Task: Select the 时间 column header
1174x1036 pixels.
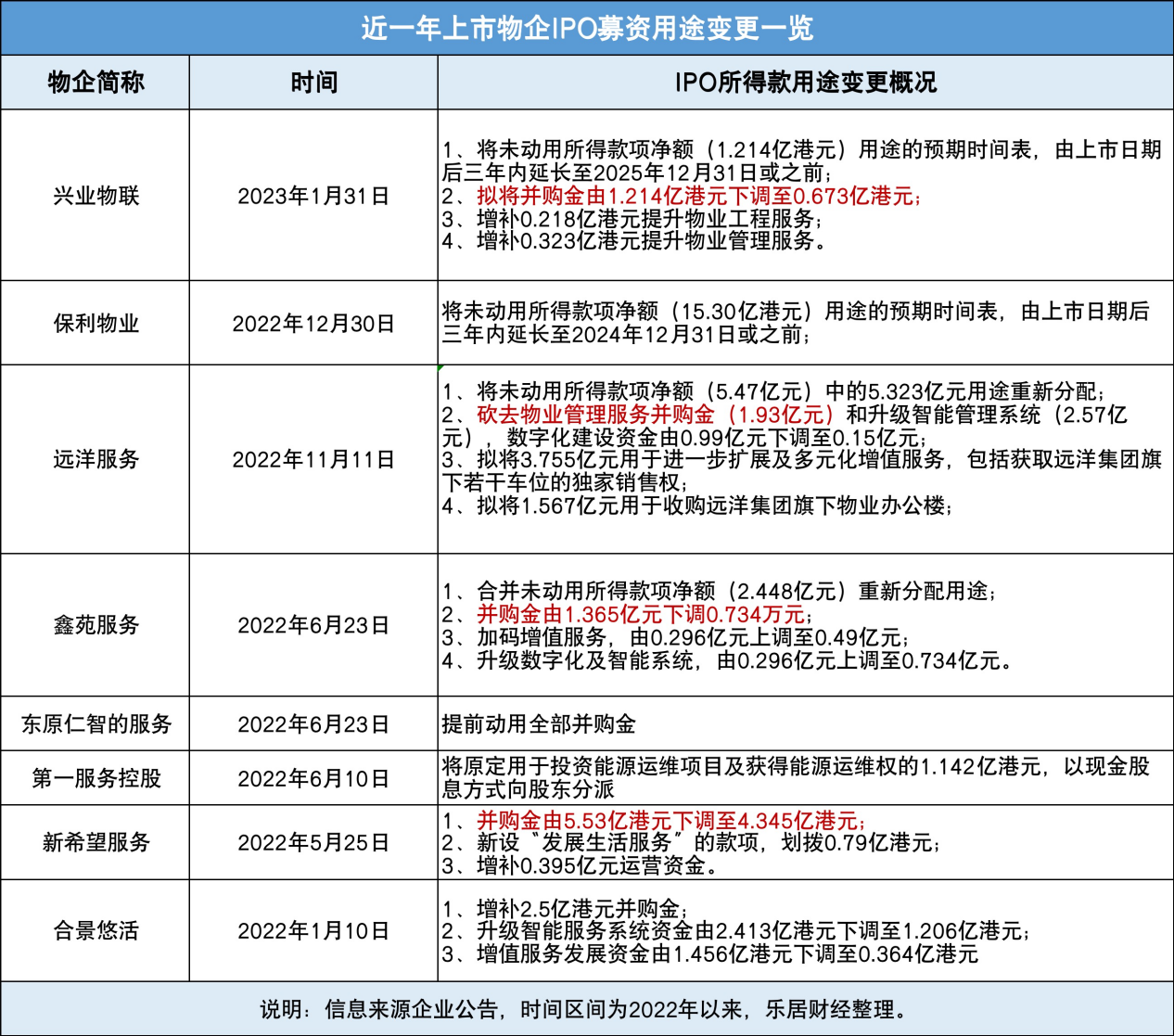Action: tap(313, 83)
